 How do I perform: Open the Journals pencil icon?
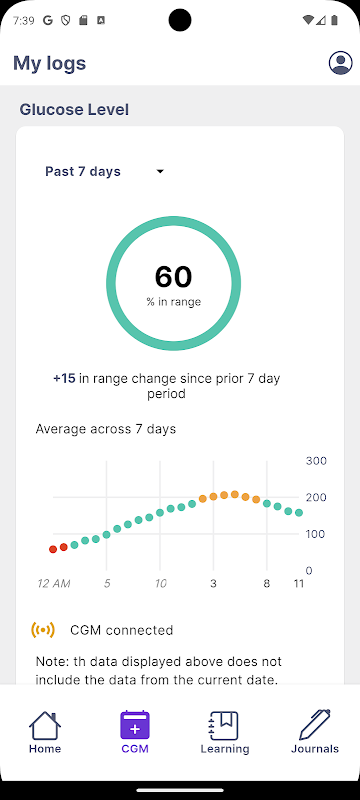point(315,724)
